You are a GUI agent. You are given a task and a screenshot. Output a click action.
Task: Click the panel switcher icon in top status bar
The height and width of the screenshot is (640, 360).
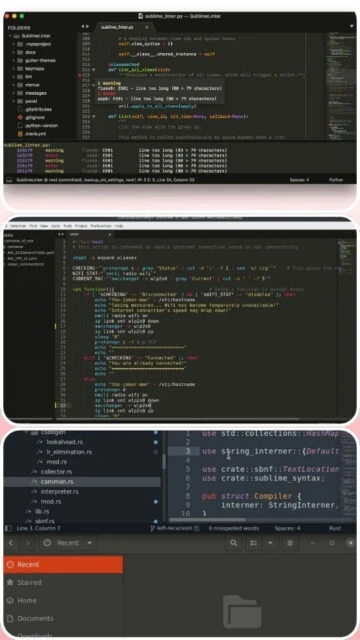[9, 180]
